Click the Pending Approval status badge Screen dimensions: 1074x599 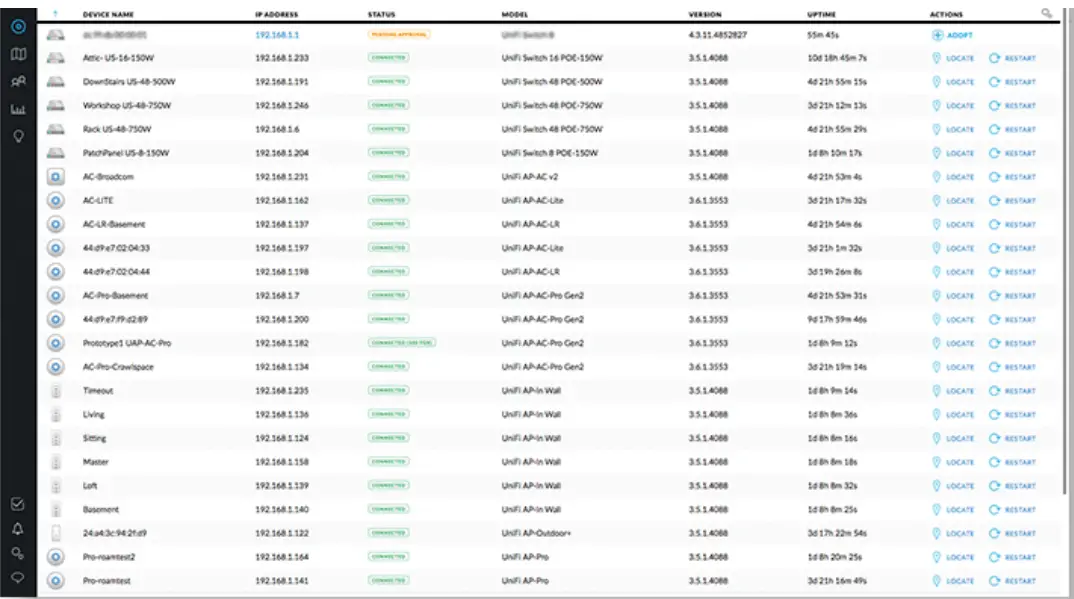(x=399, y=34)
